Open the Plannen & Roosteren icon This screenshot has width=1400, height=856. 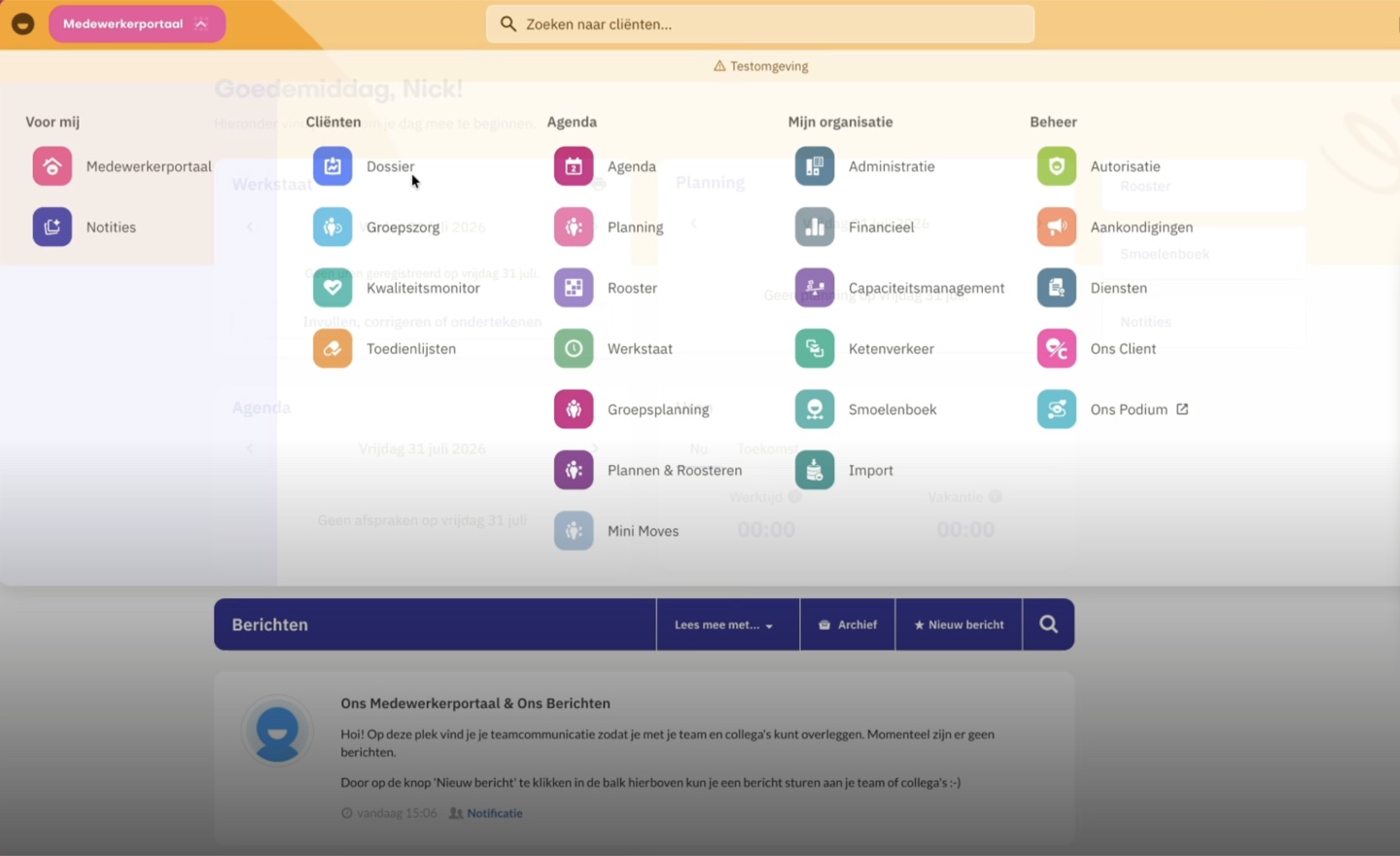point(574,470)
